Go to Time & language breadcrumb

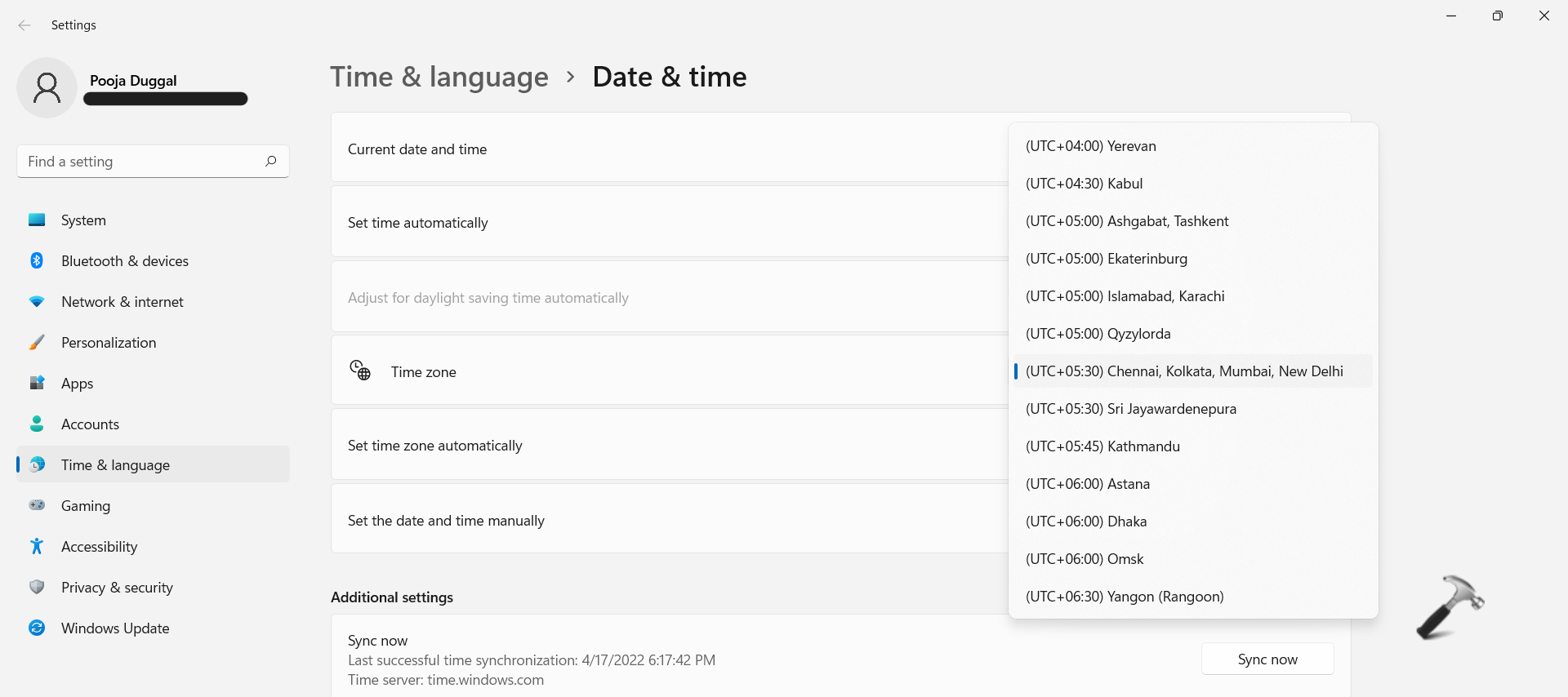pos(439,77)
